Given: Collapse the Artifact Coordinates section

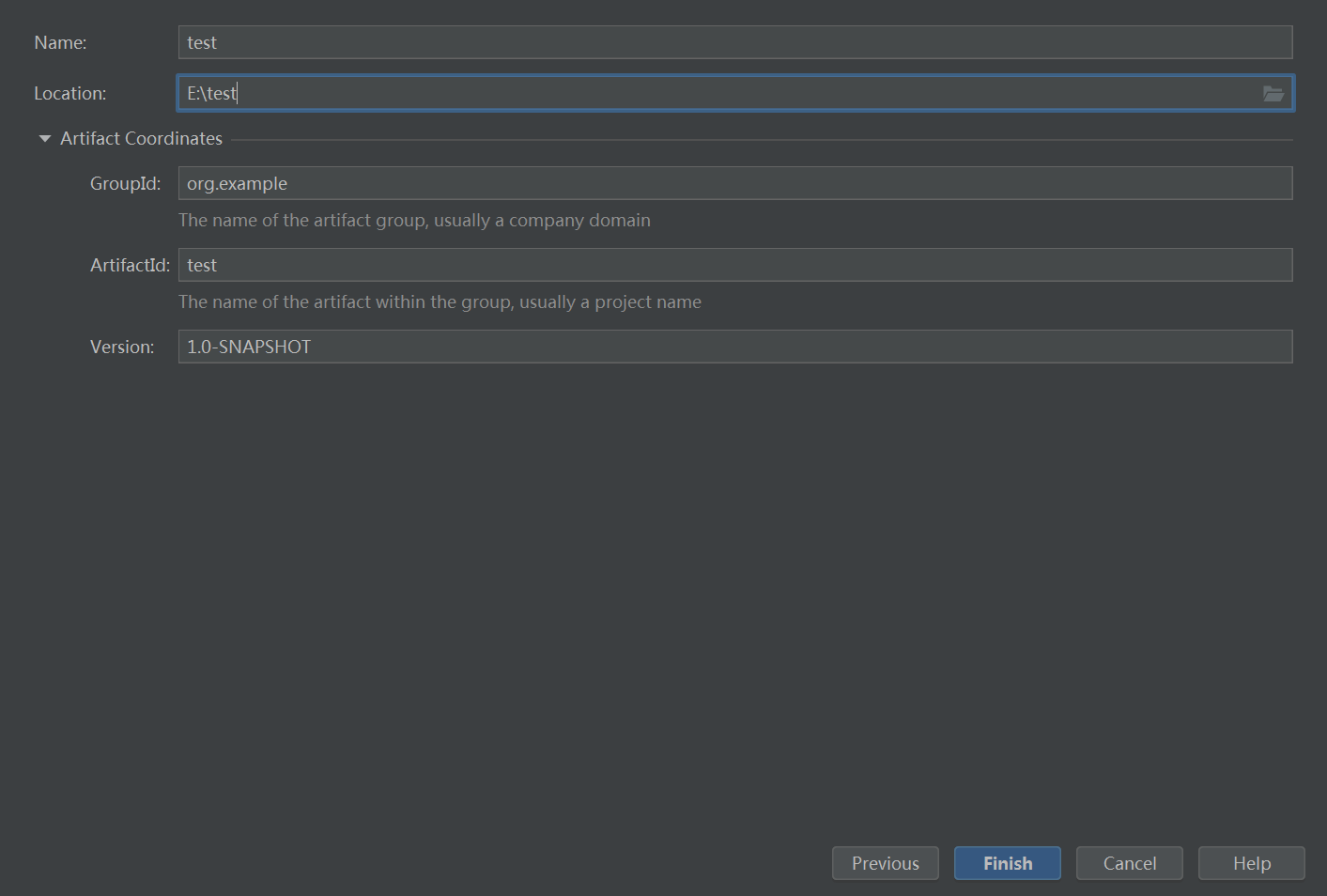Looking at the screenshot, I should click(x=45, y=138).
